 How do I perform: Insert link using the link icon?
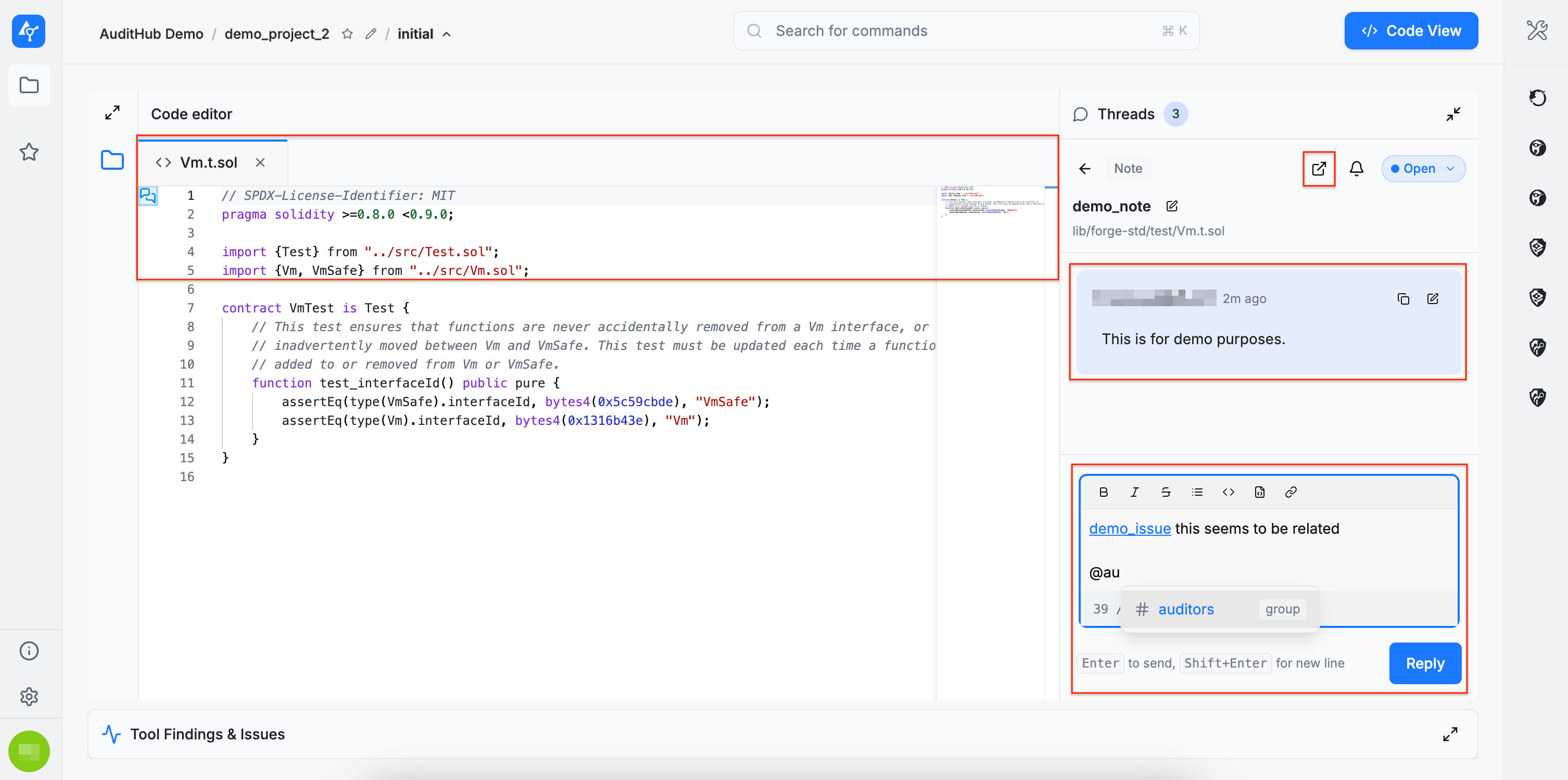coord(1291,492)
